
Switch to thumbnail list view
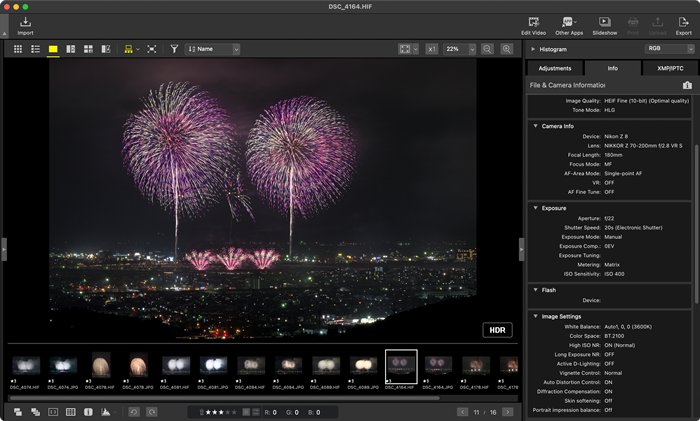tap(35, 48)
